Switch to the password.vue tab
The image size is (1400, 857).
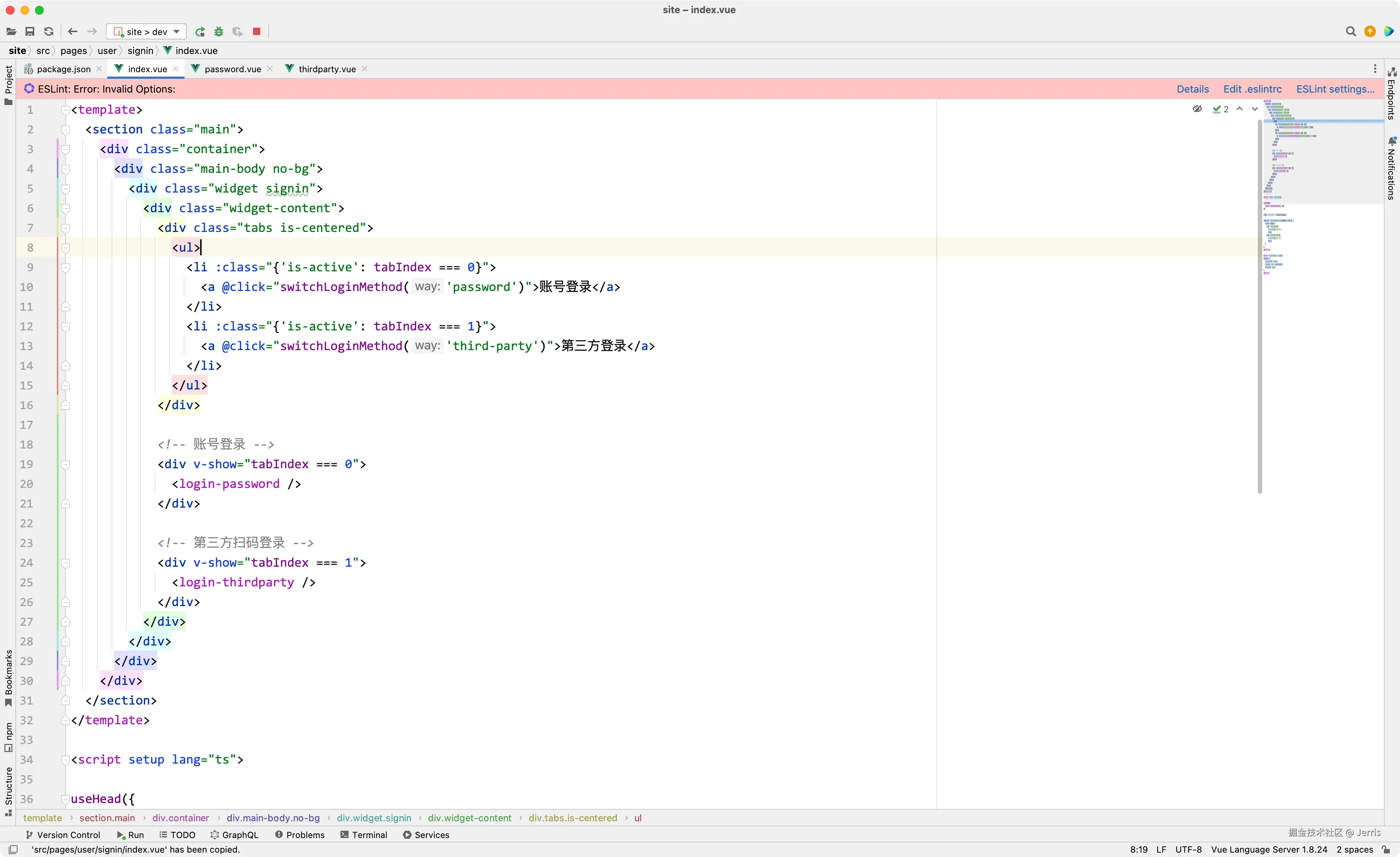[232, 69]
